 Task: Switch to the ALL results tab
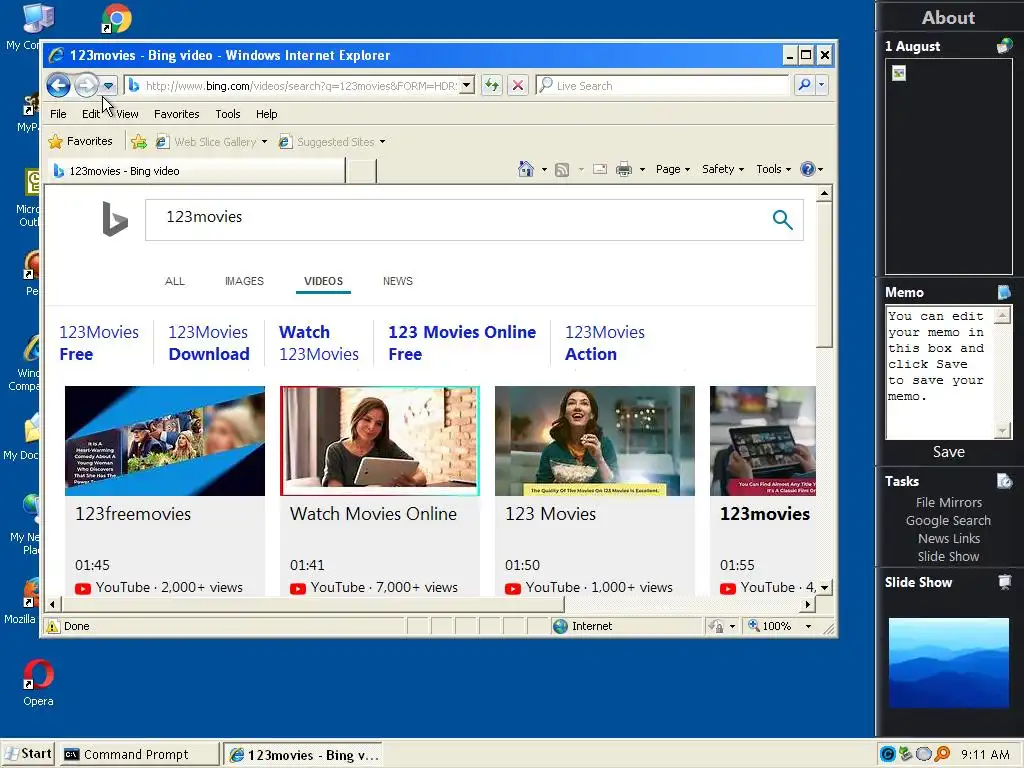[x=174, y=281]
